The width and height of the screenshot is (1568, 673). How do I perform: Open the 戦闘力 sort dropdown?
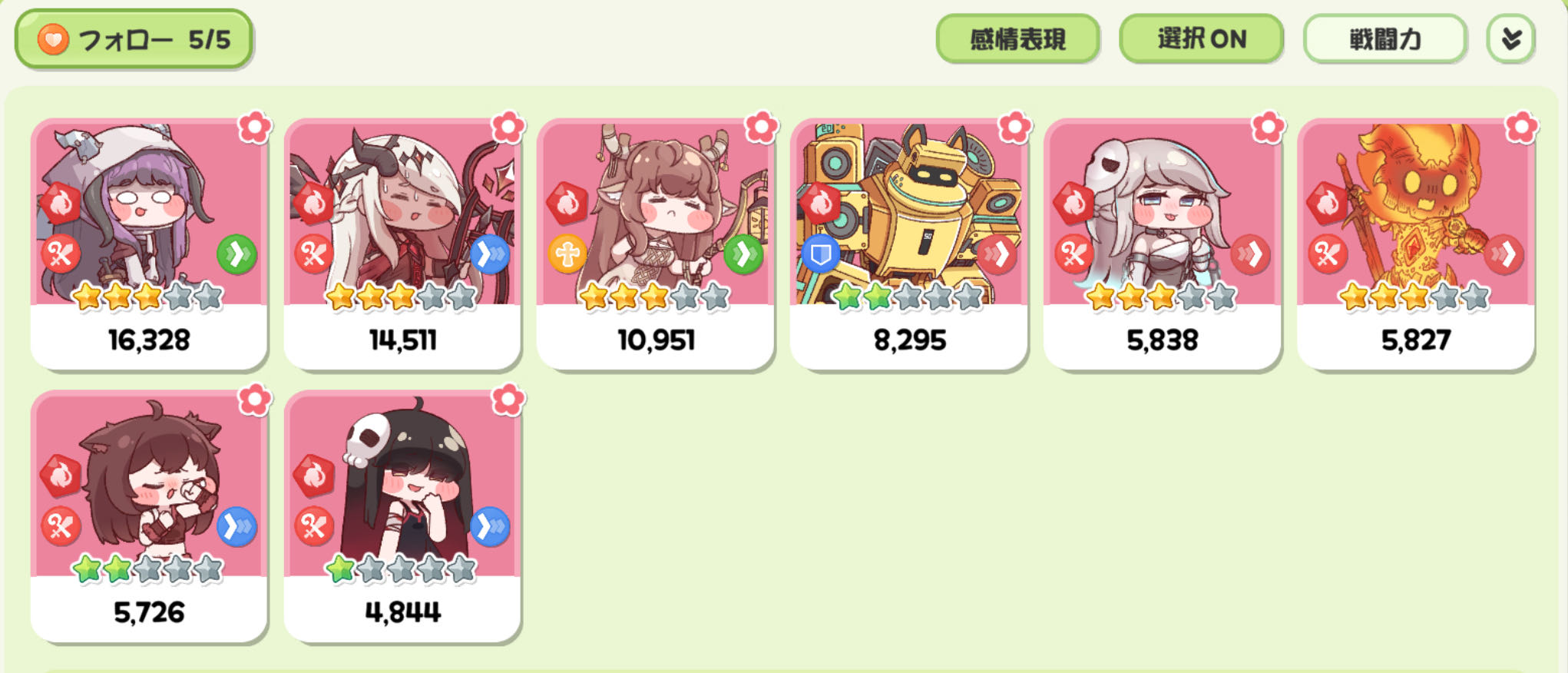click(1385, 38)
